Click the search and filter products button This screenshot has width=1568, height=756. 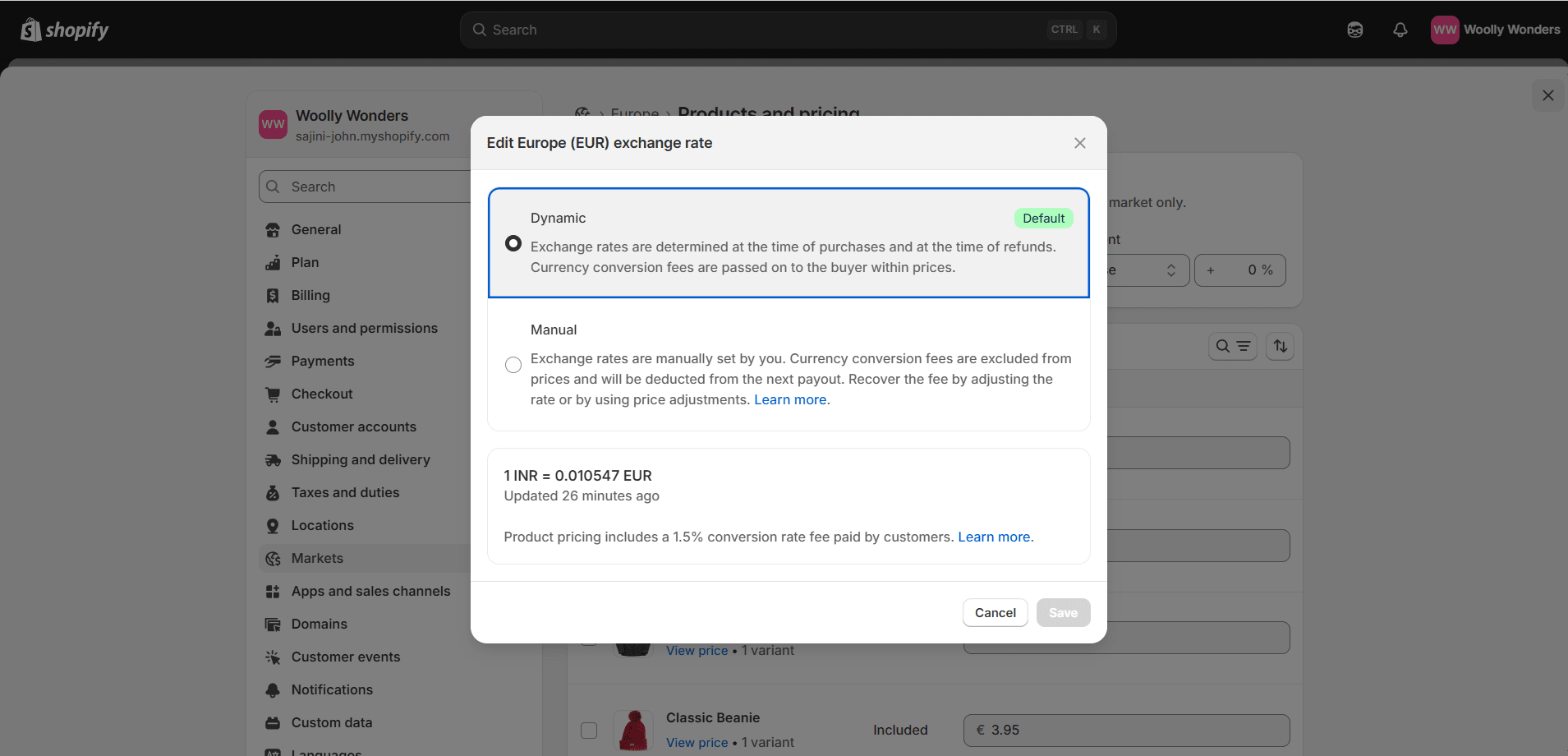(x=1232, y=346)
